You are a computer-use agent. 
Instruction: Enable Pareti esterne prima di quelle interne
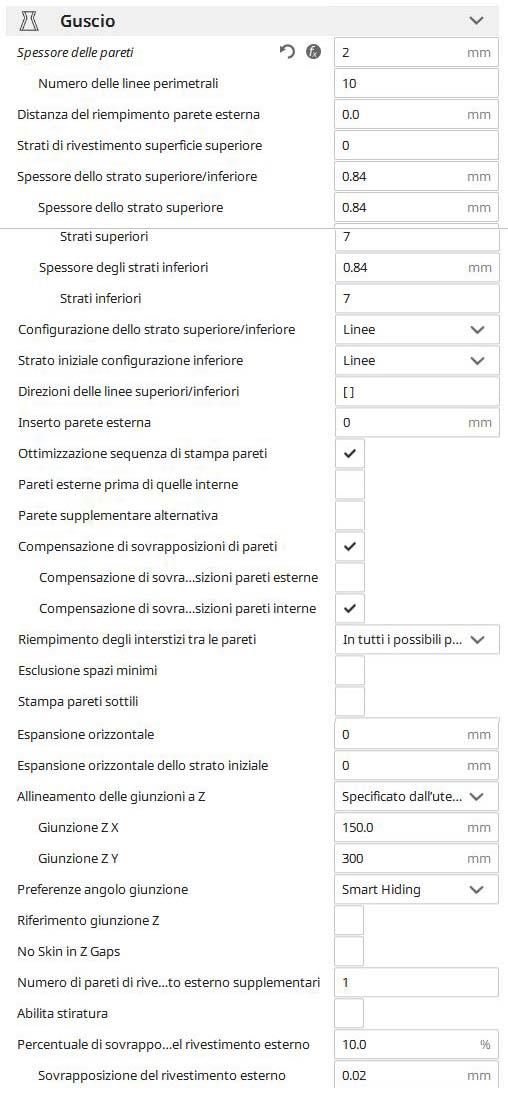pyautogui.click(x=350, y=484)
